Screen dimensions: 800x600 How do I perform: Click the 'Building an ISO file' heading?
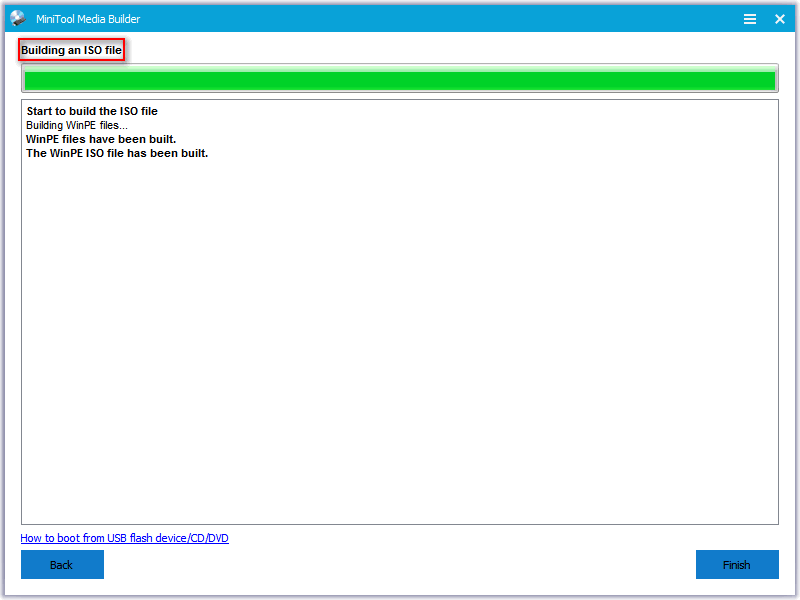[x=71, y=50]
